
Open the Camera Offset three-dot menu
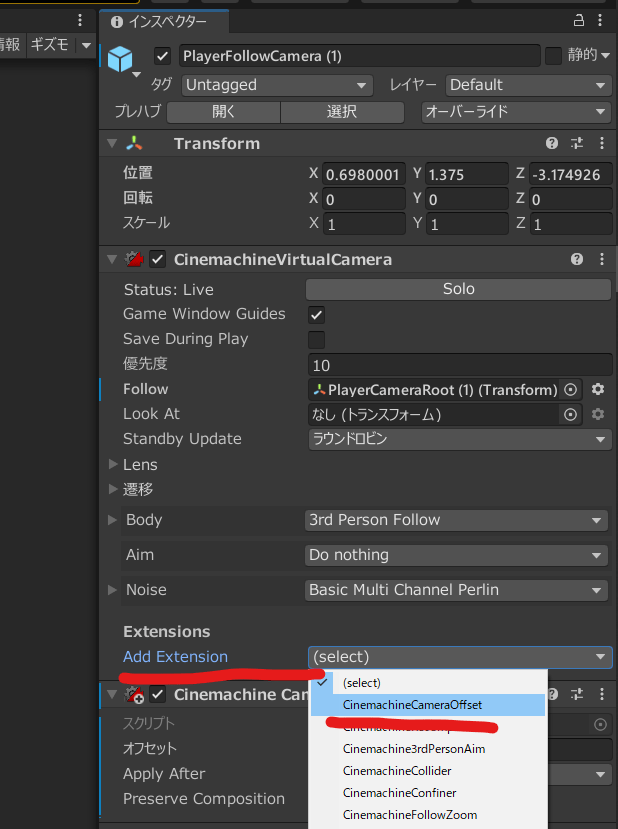coord(602,694)
